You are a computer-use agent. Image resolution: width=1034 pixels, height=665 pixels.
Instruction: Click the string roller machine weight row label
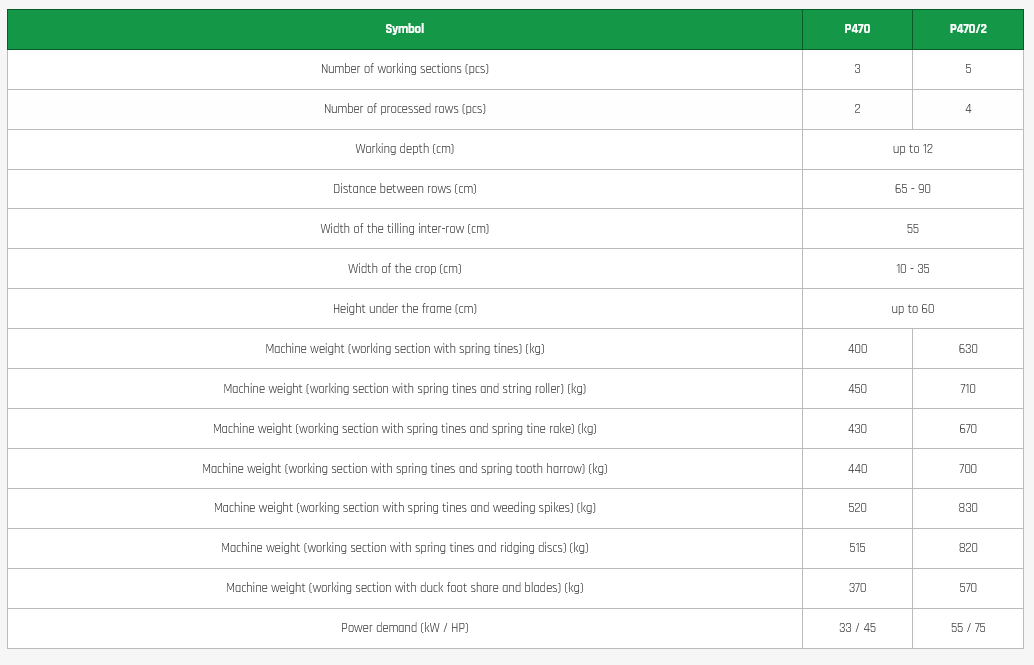[404, 389]
